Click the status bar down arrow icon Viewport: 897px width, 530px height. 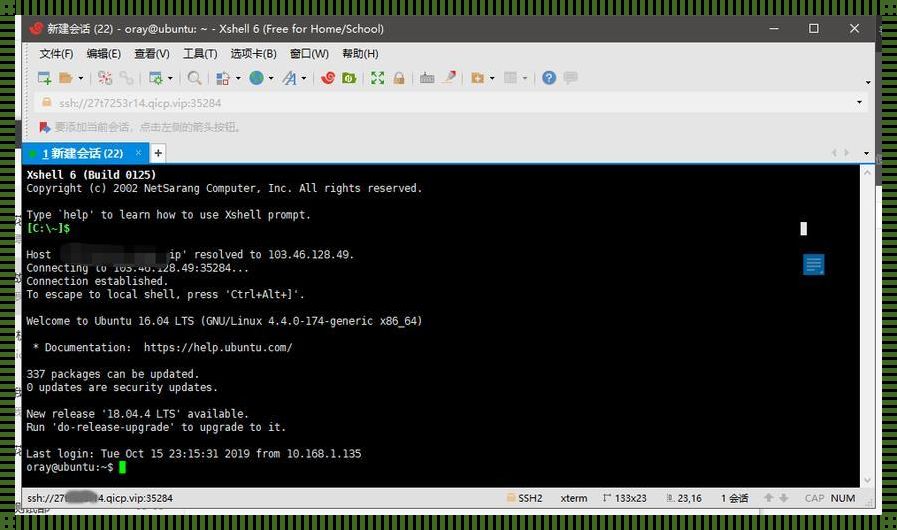pos(784,498)
